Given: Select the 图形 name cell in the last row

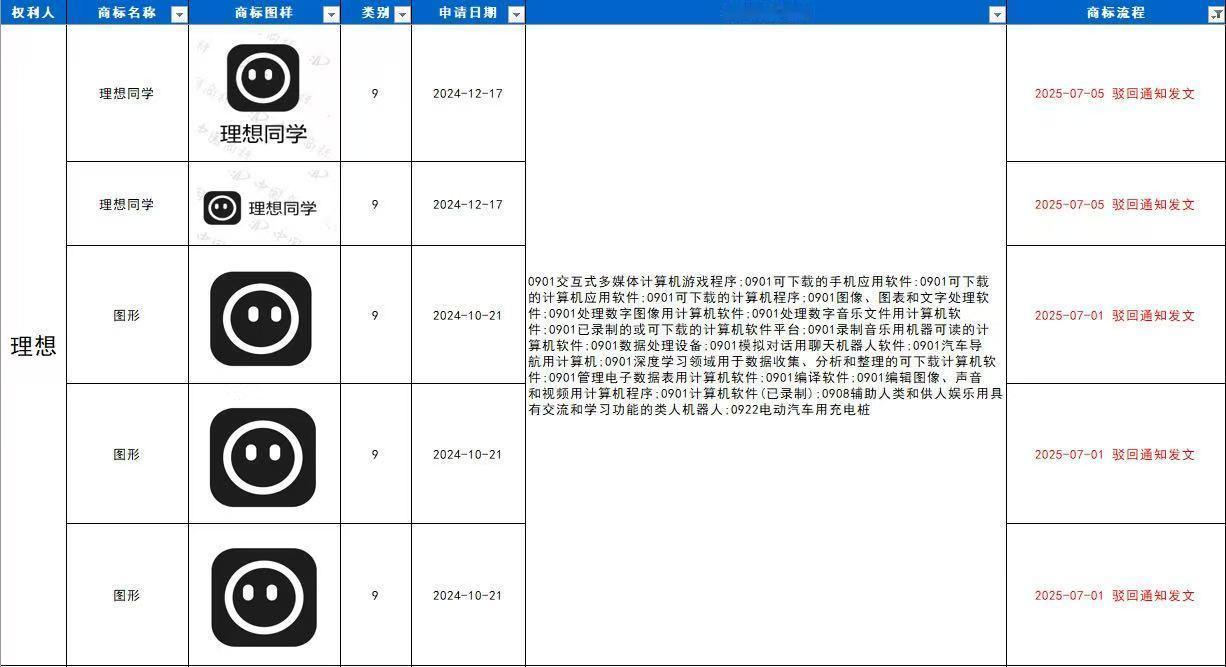Looking at the screenshot, I should 127,595.
